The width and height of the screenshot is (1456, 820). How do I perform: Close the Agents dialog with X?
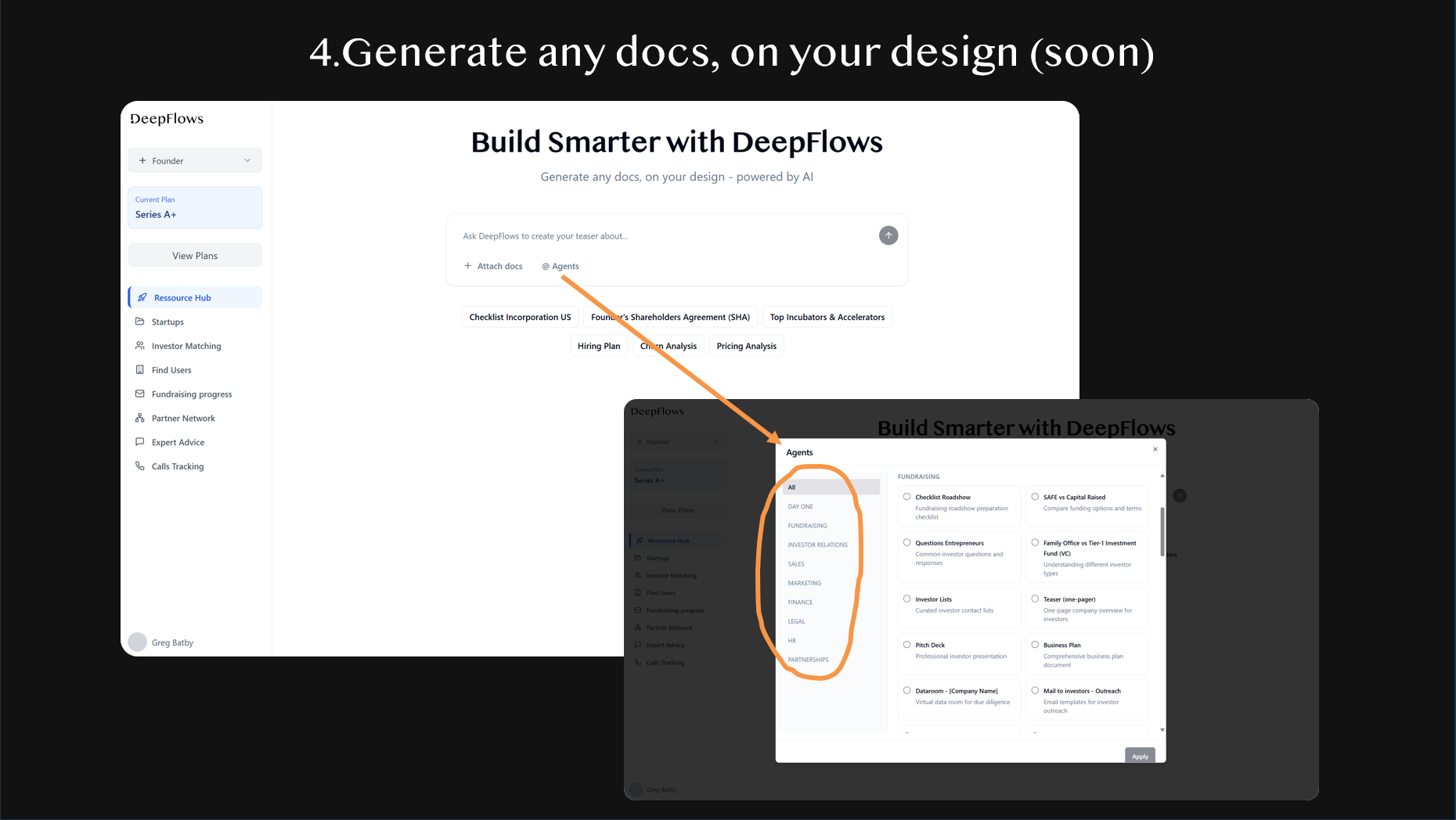[x=1155, y=449]
